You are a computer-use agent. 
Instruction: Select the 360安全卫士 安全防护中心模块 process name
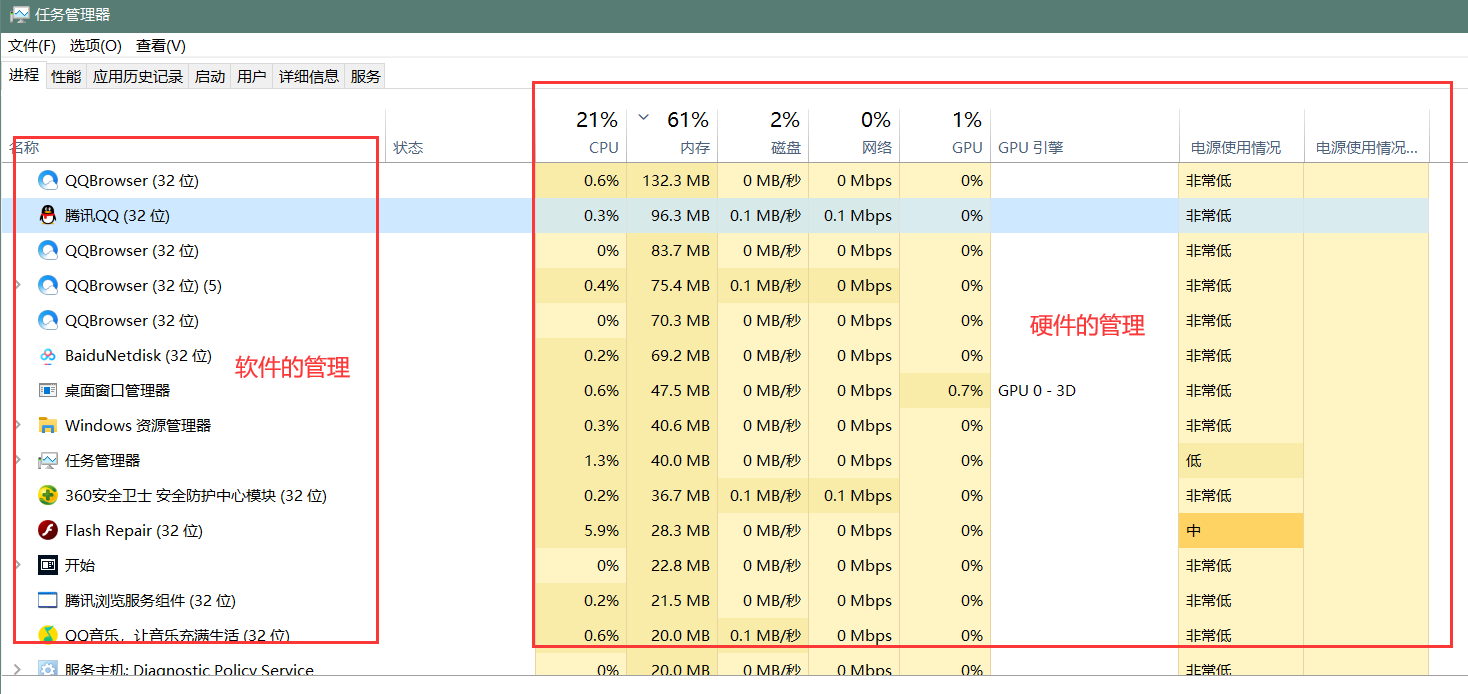196,496
